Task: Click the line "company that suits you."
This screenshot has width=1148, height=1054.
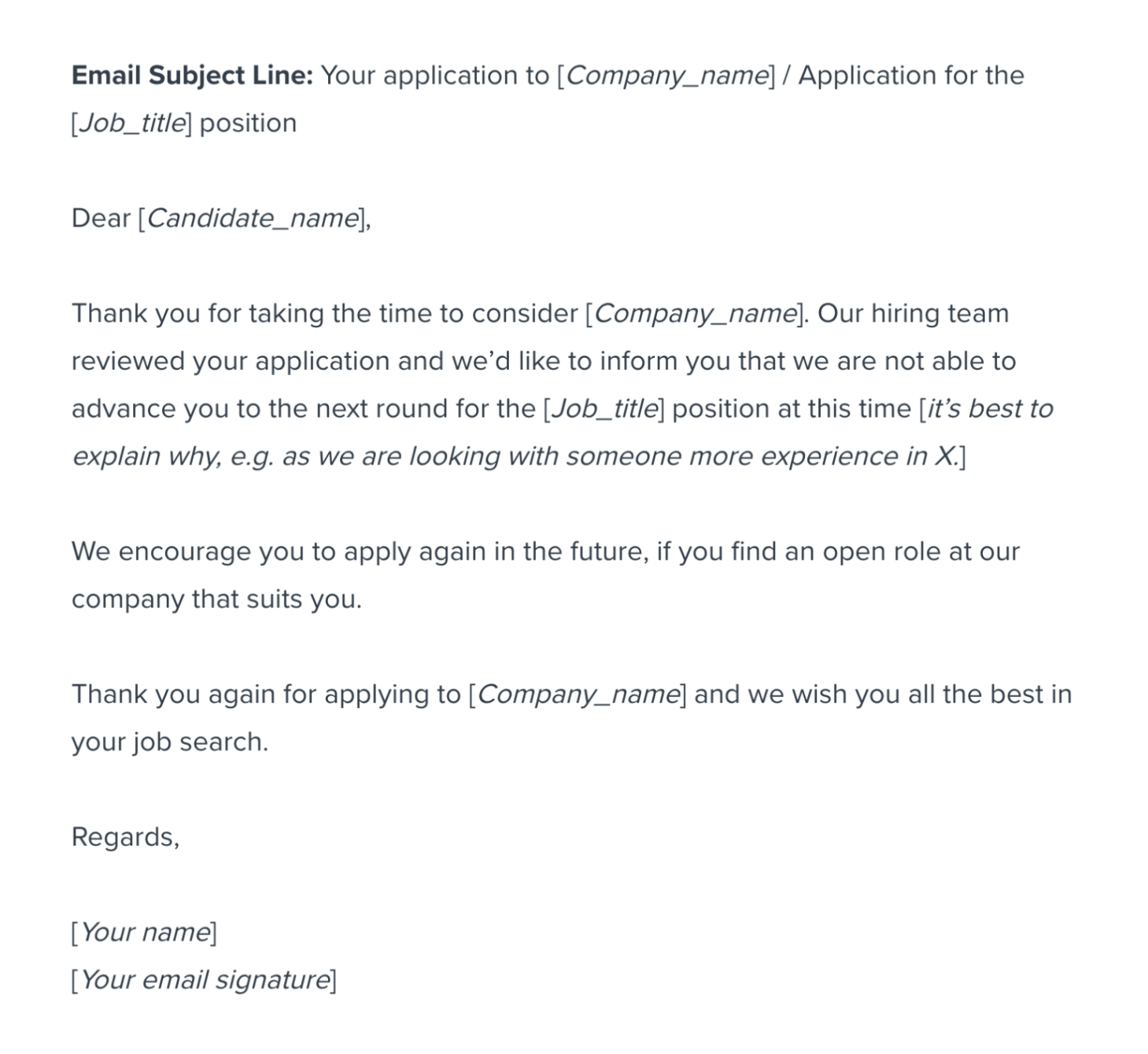Action: tap(216, 599)
